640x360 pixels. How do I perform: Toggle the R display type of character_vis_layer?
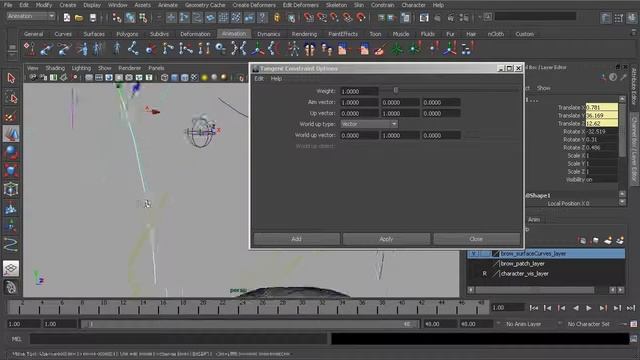484,273
